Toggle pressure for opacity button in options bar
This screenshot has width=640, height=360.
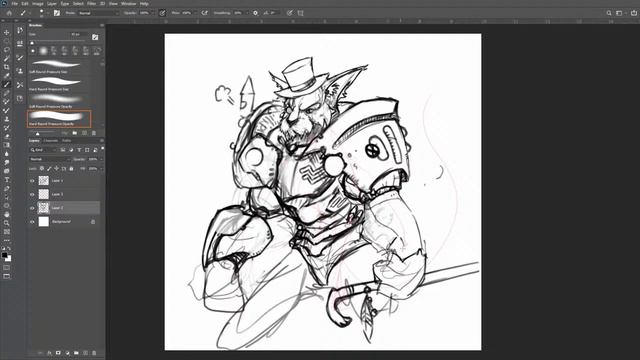pyautogui.click(x=162, y=13)
